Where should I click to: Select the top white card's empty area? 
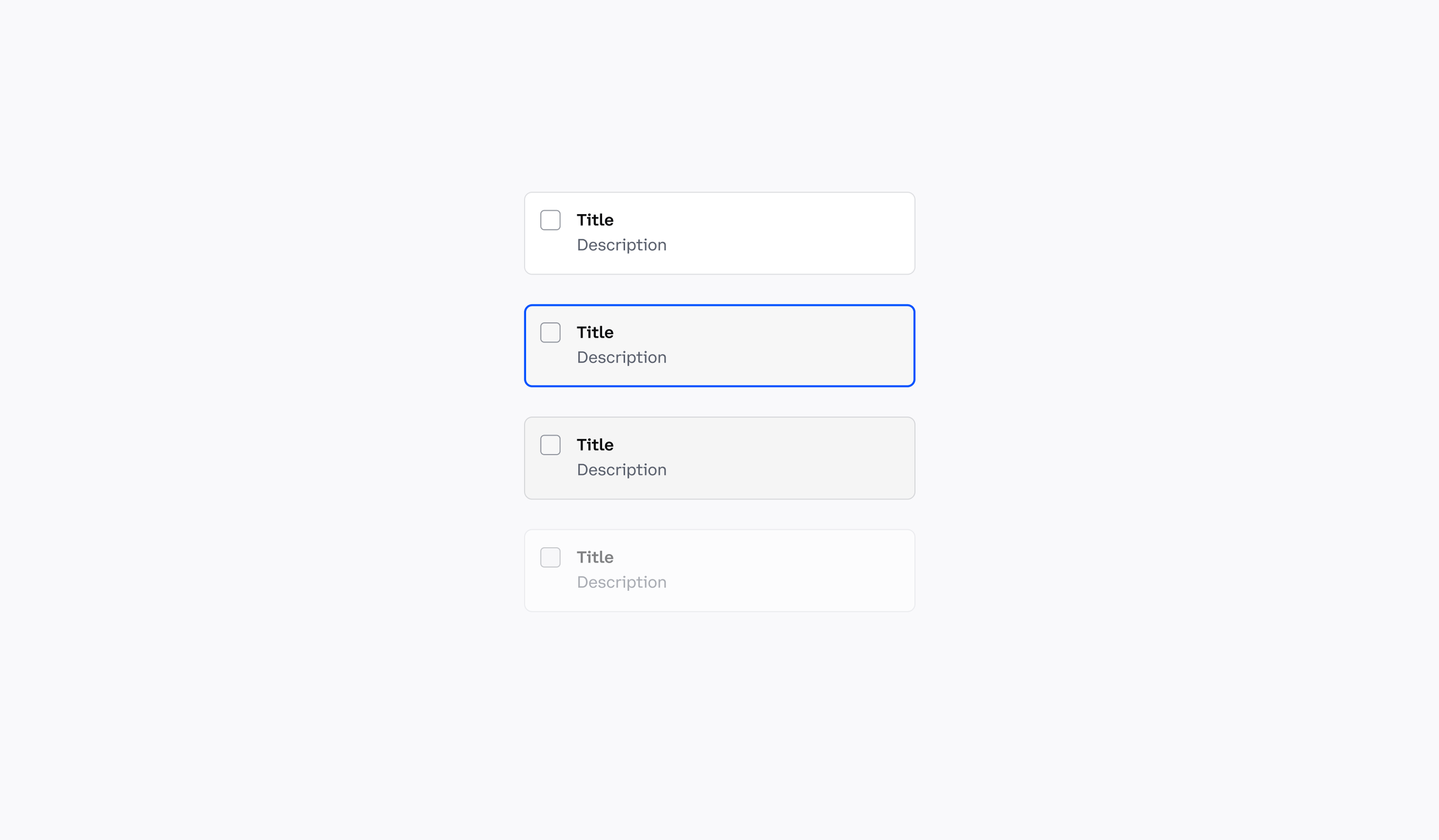(x=794, y=233)
